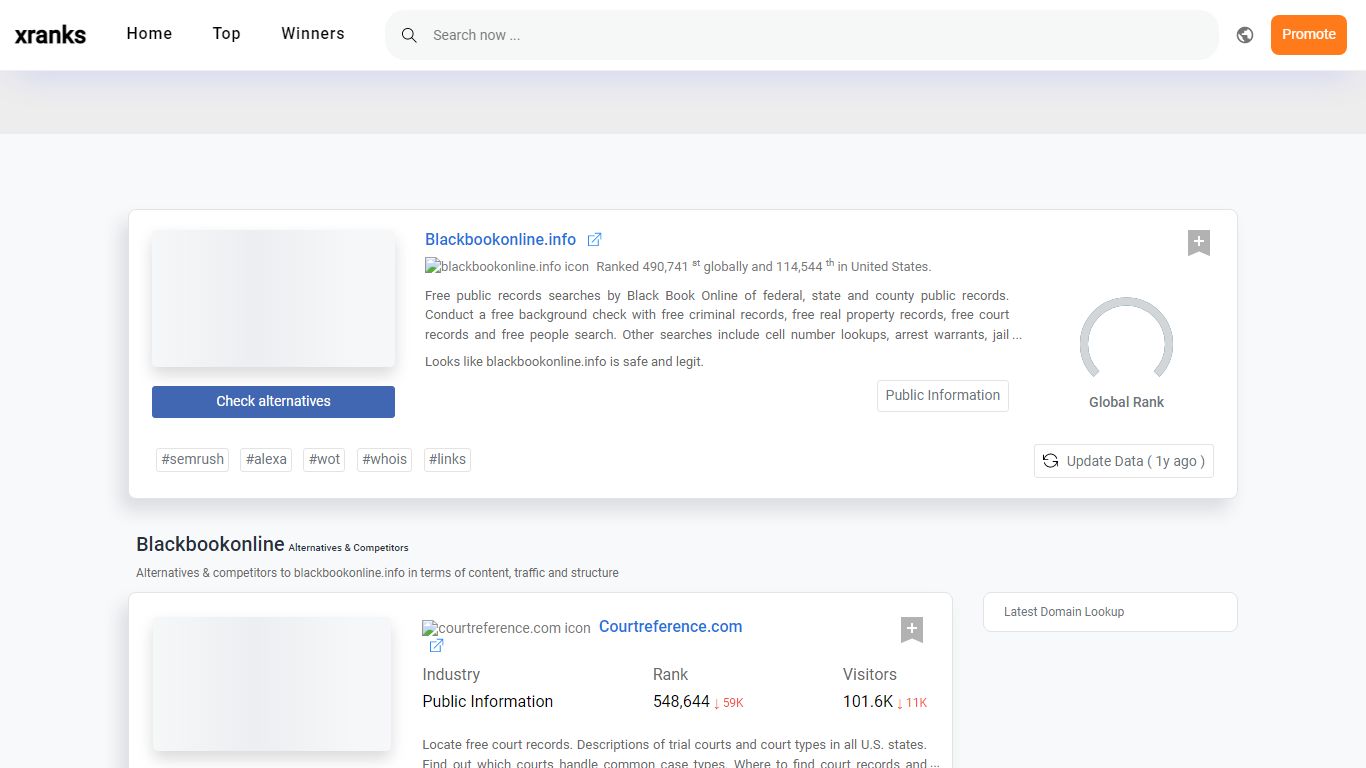Click Public Information under Industry
This screenshot has height=768, width=1366.
[x=488, y=702]
